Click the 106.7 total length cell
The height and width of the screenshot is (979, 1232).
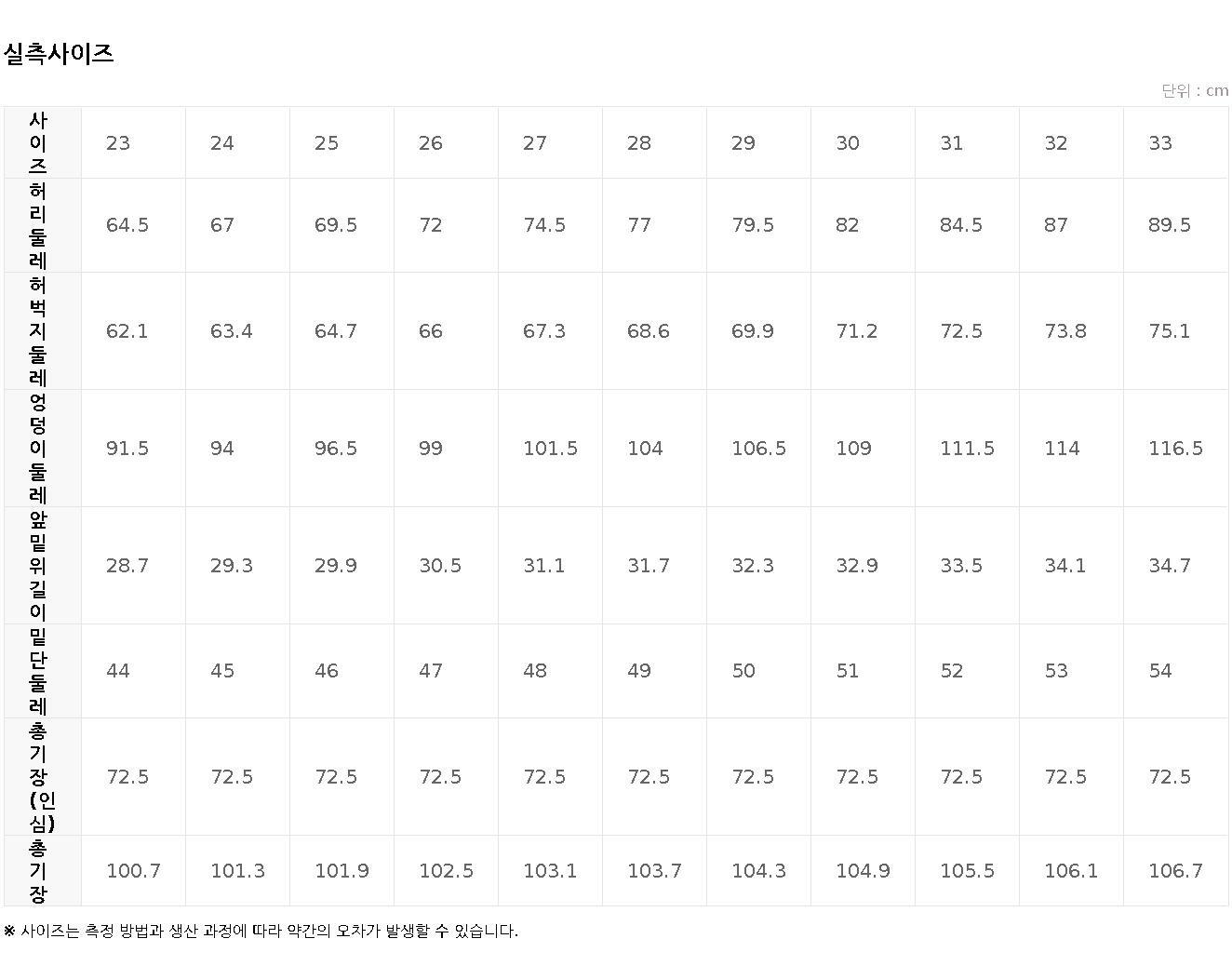[x=1175, y=871]
